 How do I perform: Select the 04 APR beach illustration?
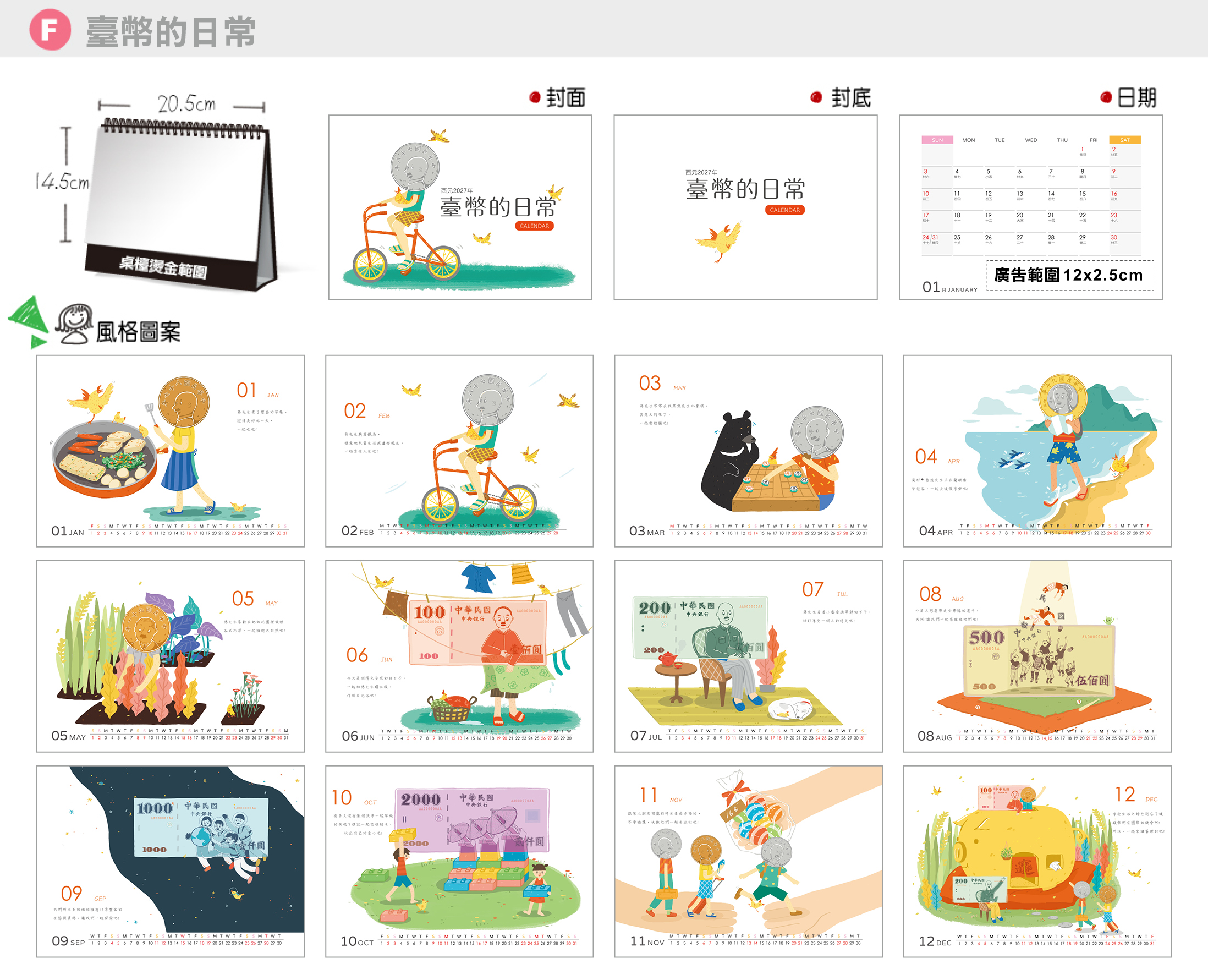pyautogui.click(x=1037, y=451)
